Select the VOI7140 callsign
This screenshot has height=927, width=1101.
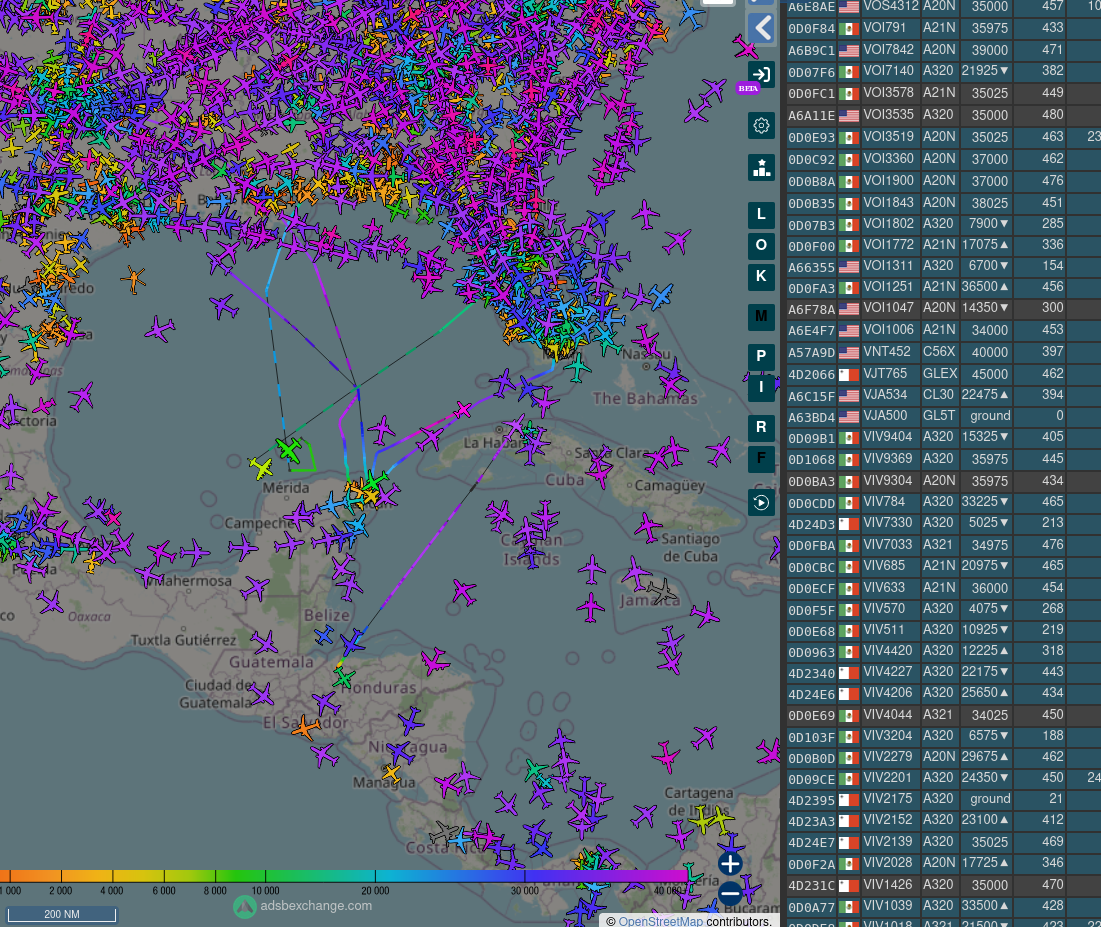click(x=888, y=72)
